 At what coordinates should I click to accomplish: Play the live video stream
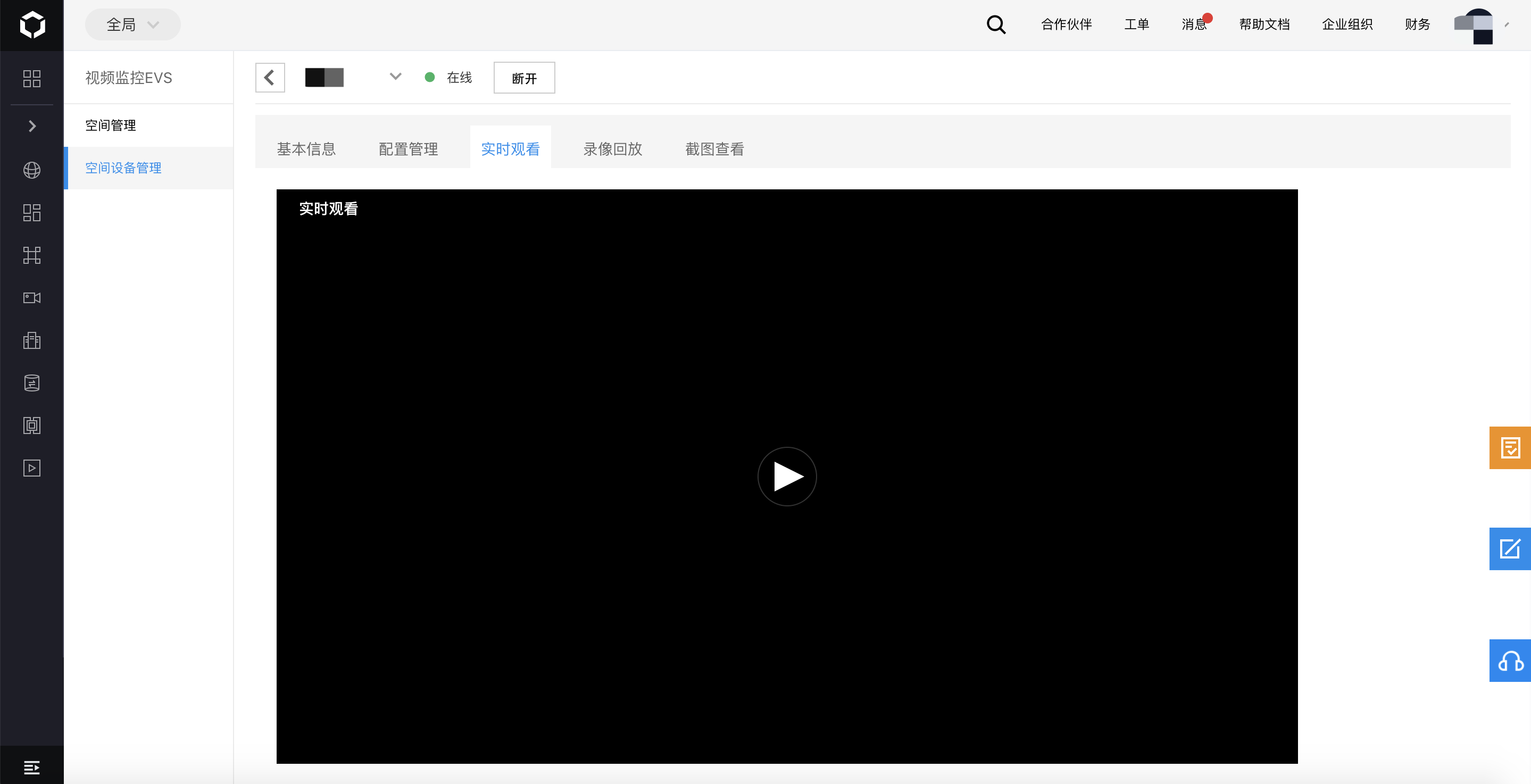(787, 477)
